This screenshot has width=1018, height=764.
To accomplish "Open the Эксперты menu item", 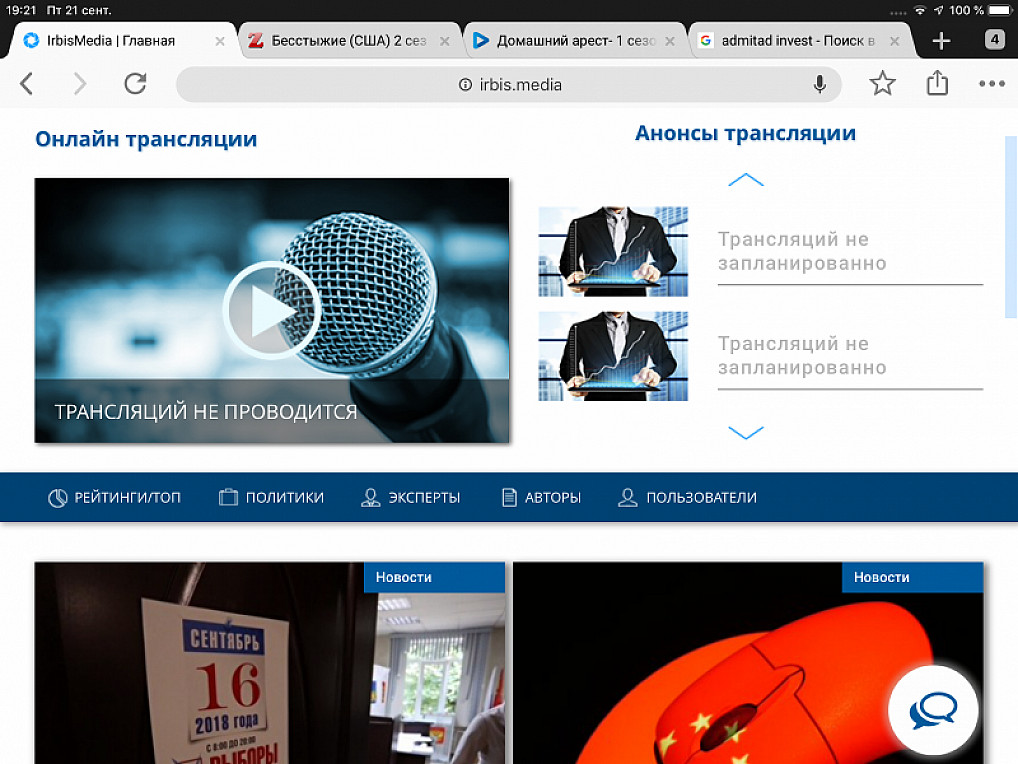I will point(410,498).
